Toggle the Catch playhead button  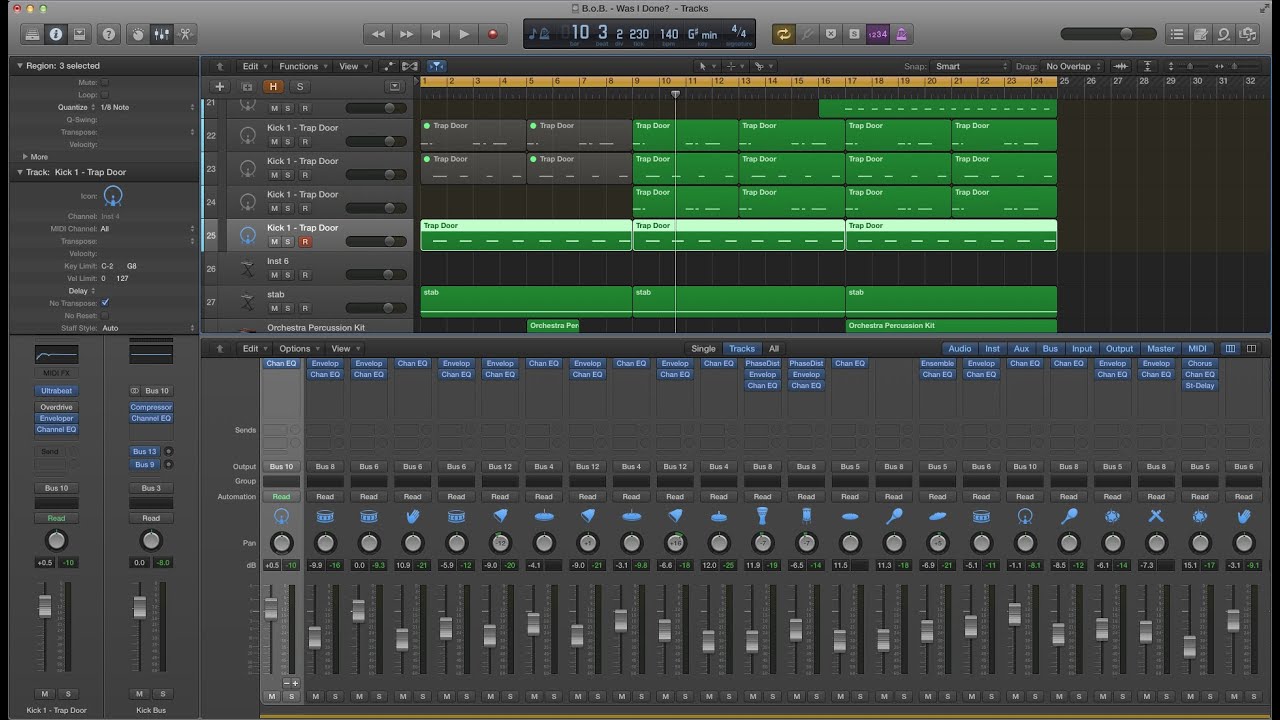[436, 66]
